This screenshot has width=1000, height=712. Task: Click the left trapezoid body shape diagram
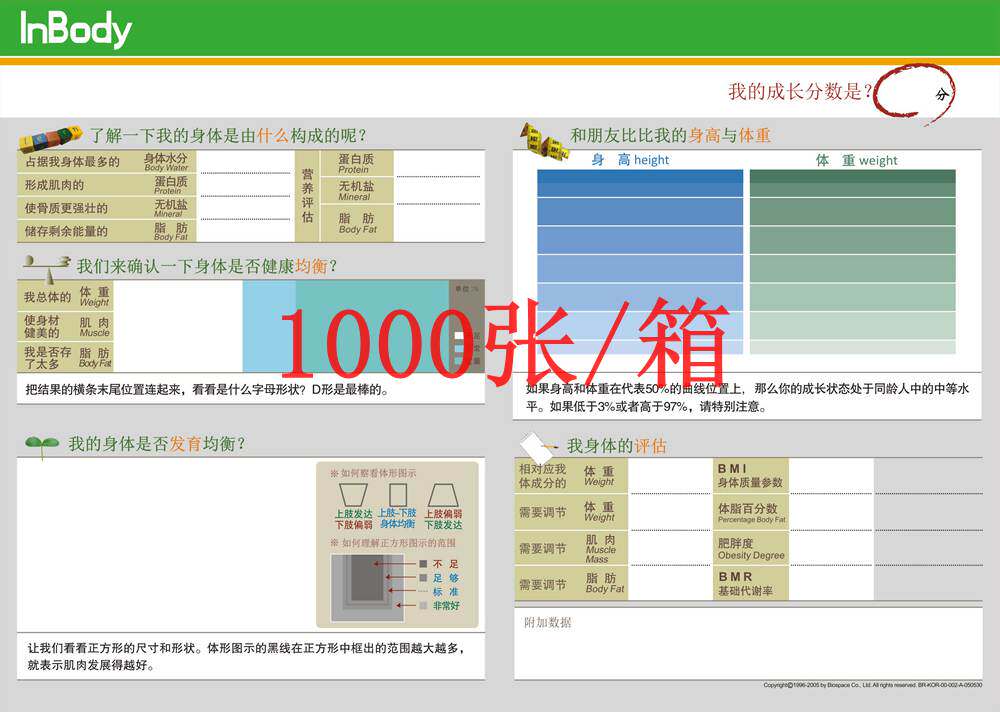coord(353,494)
